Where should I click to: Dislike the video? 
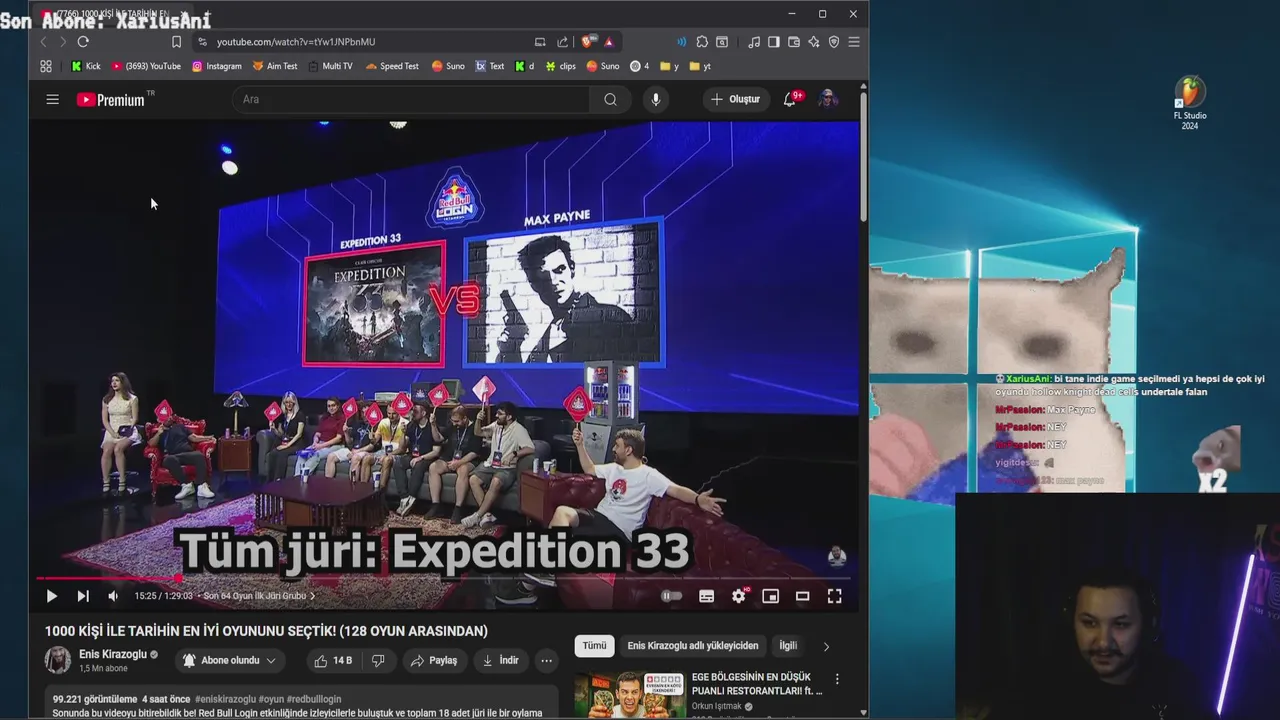pyautogui.click(x=378, y=660)
